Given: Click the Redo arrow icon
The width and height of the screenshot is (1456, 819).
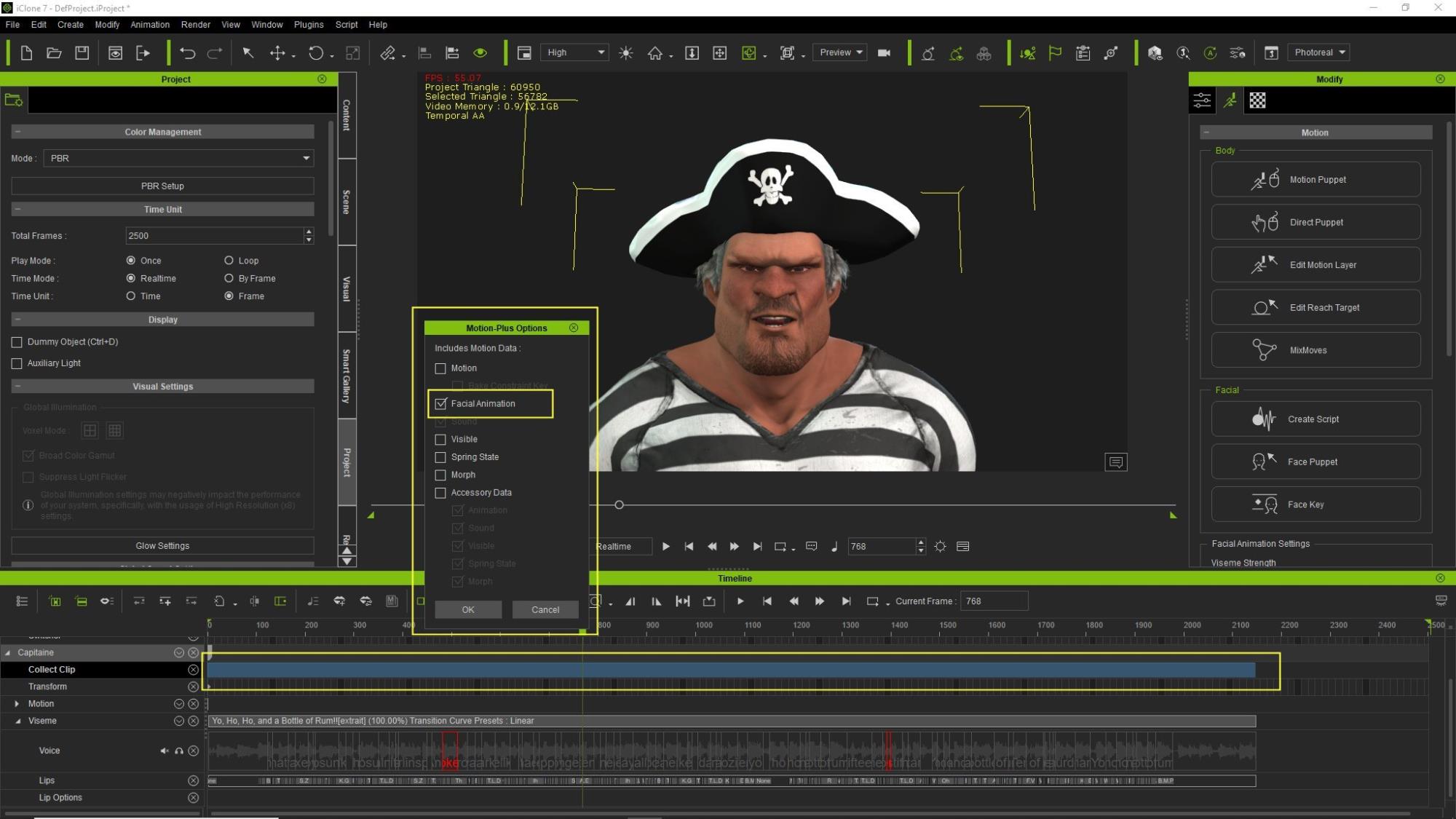Looking at the screenshot, I should tap(215, 52).
